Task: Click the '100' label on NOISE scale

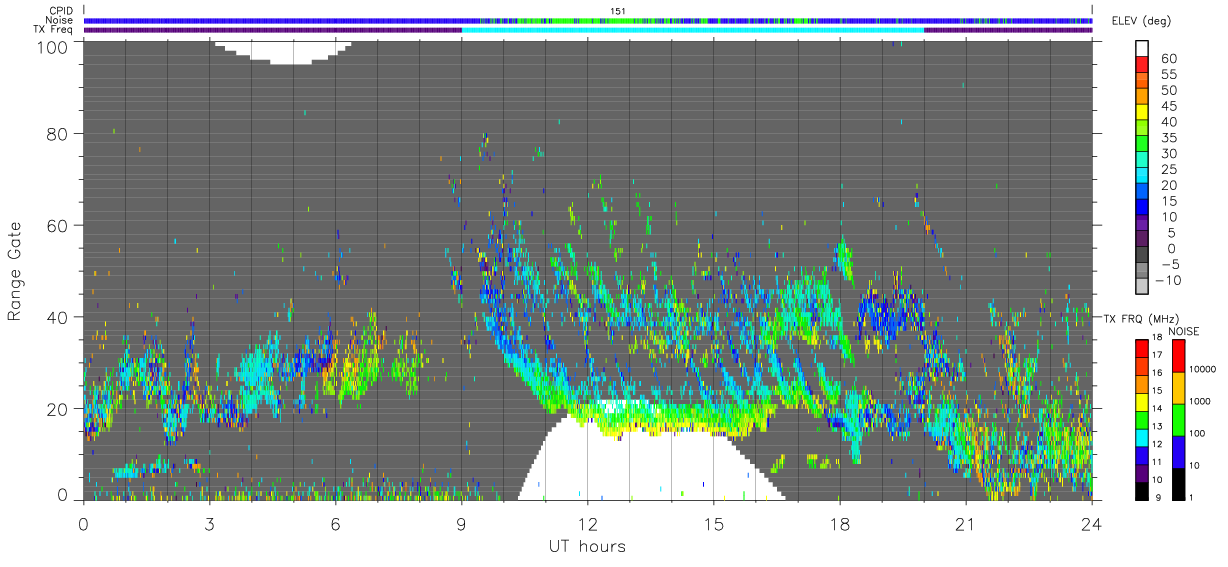Action: (1199, 434)
